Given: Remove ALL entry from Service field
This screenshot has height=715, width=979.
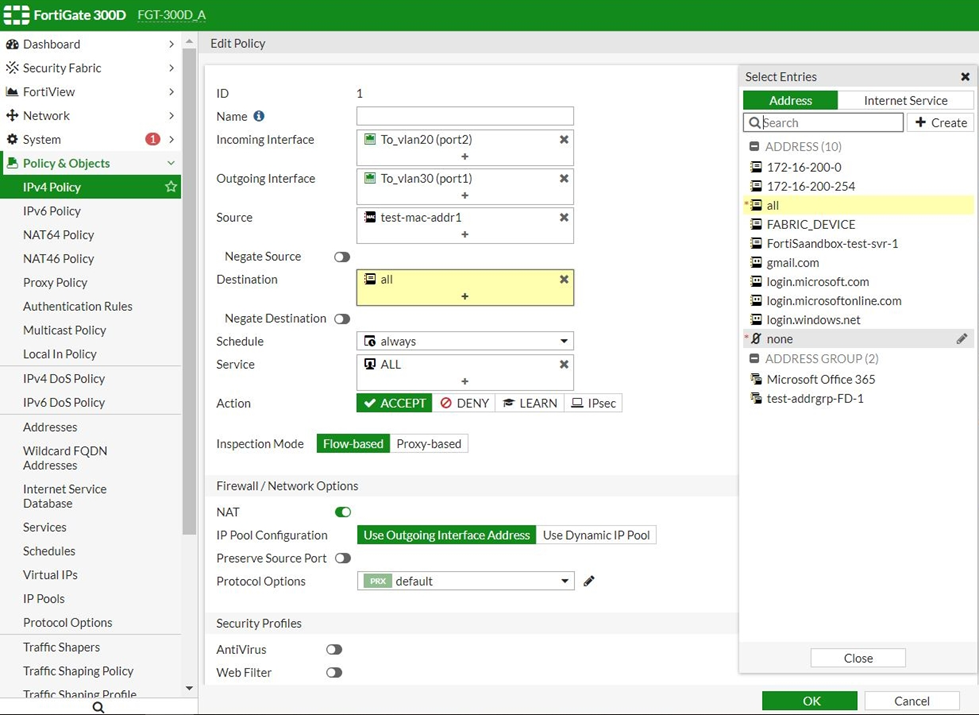Looking at the screenshot, I should click(564, 365).
